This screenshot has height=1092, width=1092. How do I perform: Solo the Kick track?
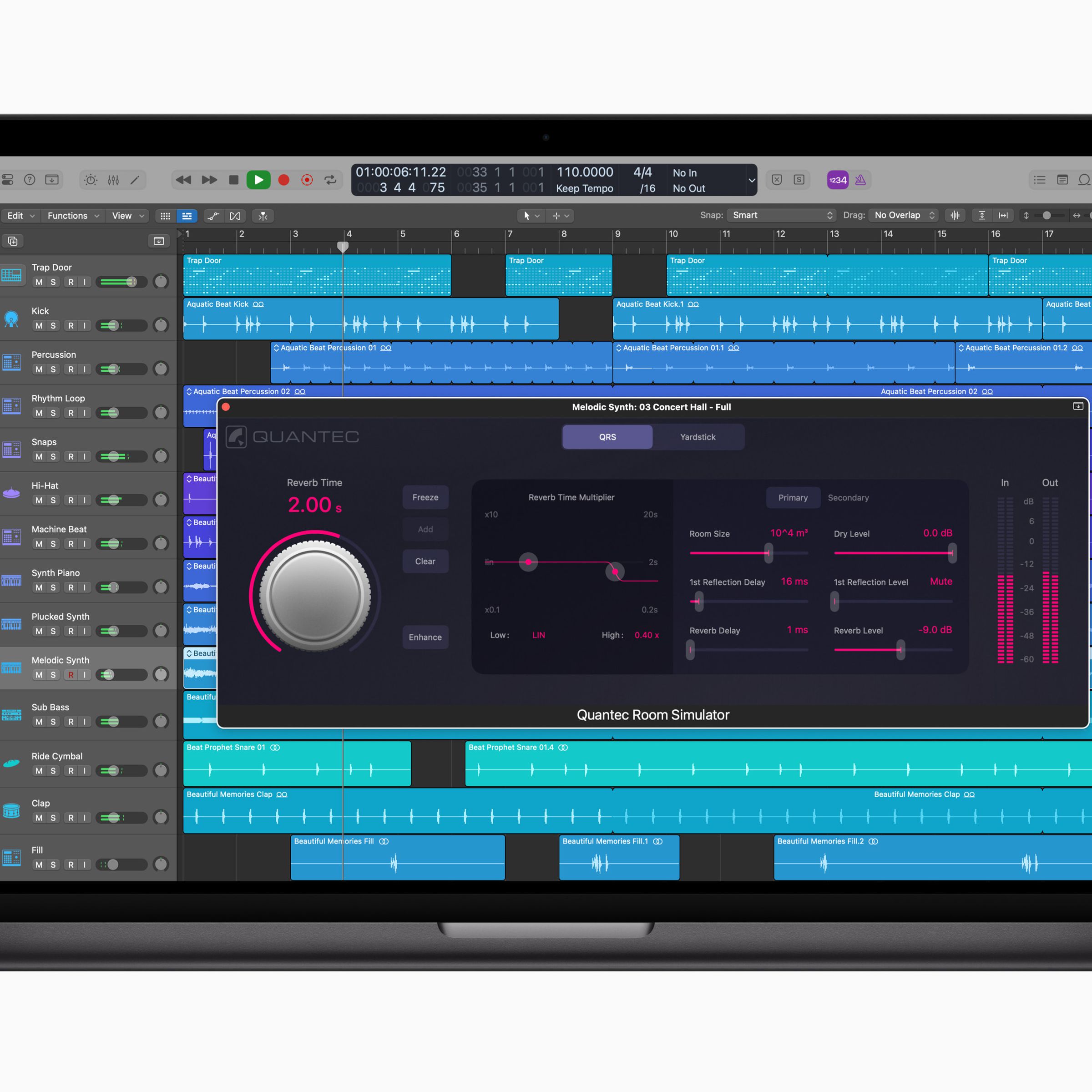[53, 326]
